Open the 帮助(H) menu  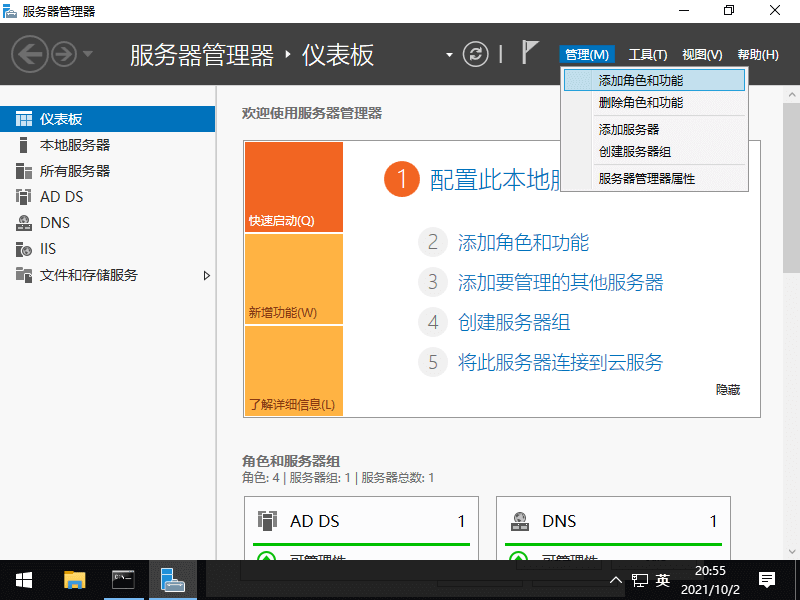click(758, 54)
